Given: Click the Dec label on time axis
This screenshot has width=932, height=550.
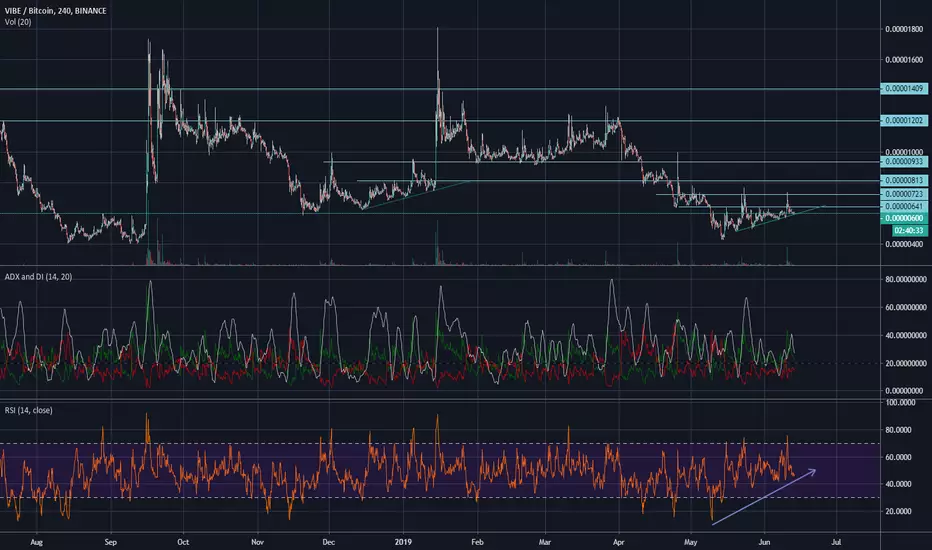Looking at the screenshot, I should click(x=329, y=542).
